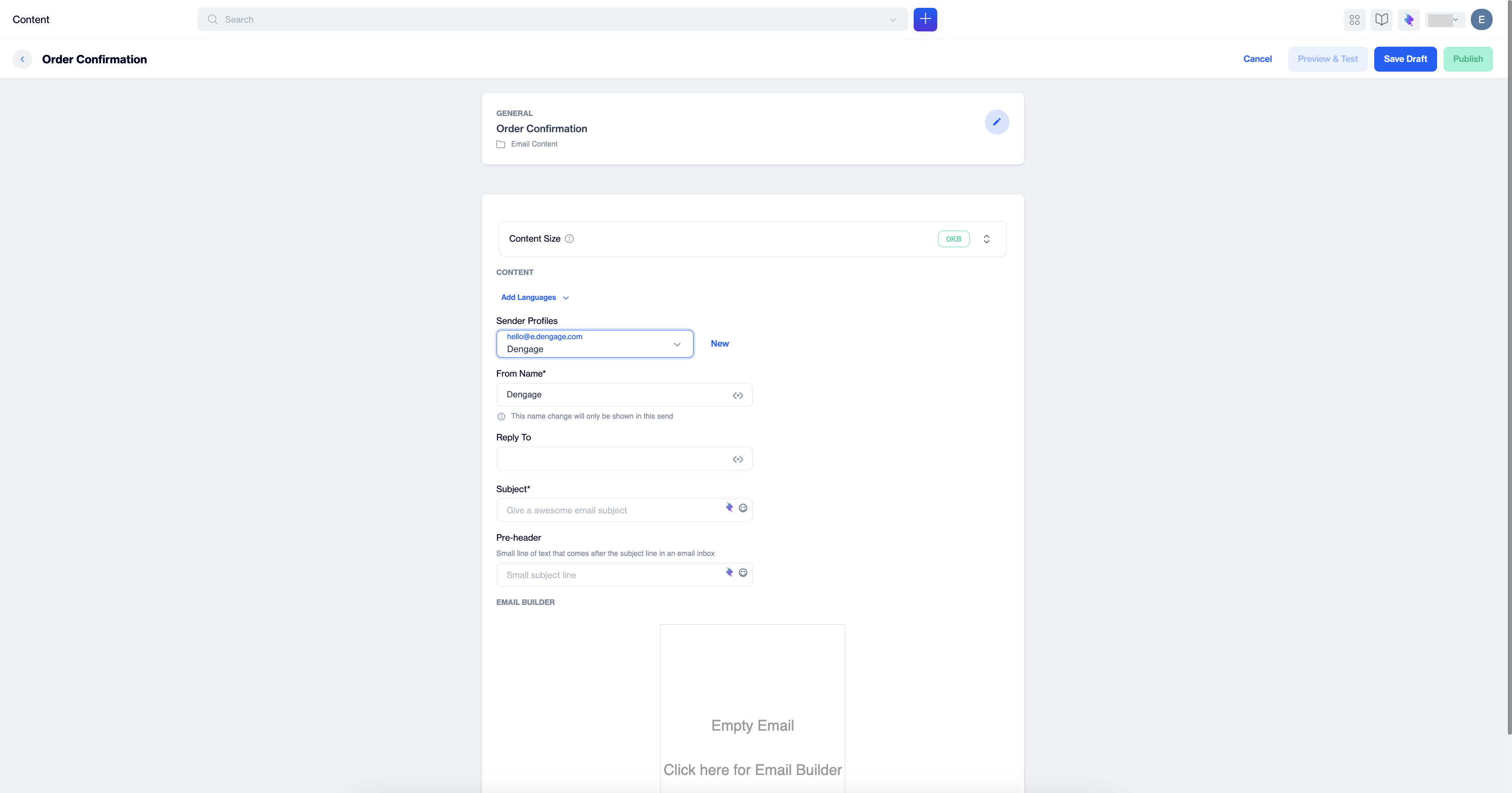Open the user avatar E menu
1512x793 pixels.
[x=1481, y=20]
